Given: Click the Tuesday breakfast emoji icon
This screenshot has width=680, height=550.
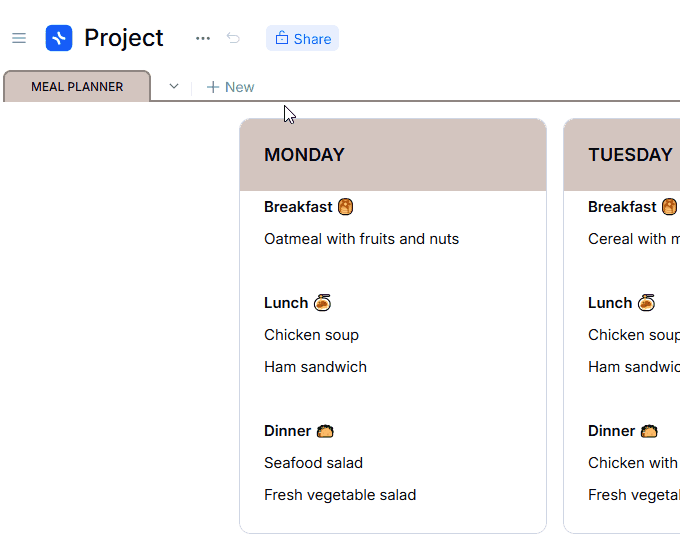Looking at the screenshot, I should tap(670, 207).
